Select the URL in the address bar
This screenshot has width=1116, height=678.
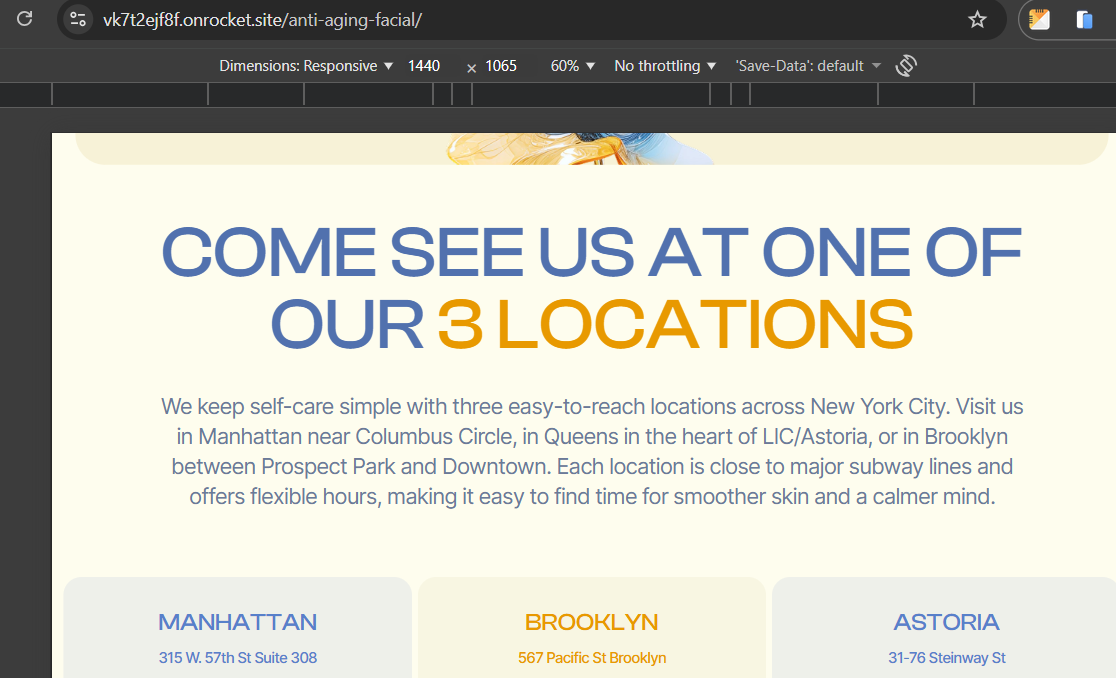pyautogui.click(x=262, y=20)
